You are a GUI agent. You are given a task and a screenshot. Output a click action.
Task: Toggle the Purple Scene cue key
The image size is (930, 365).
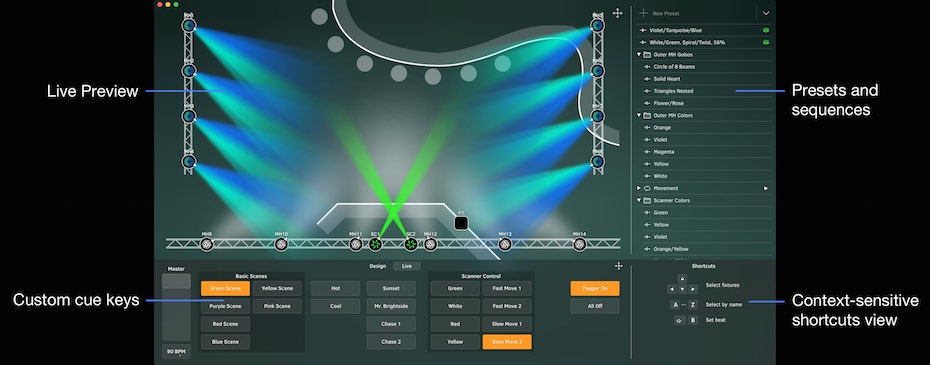pos(225,306)
